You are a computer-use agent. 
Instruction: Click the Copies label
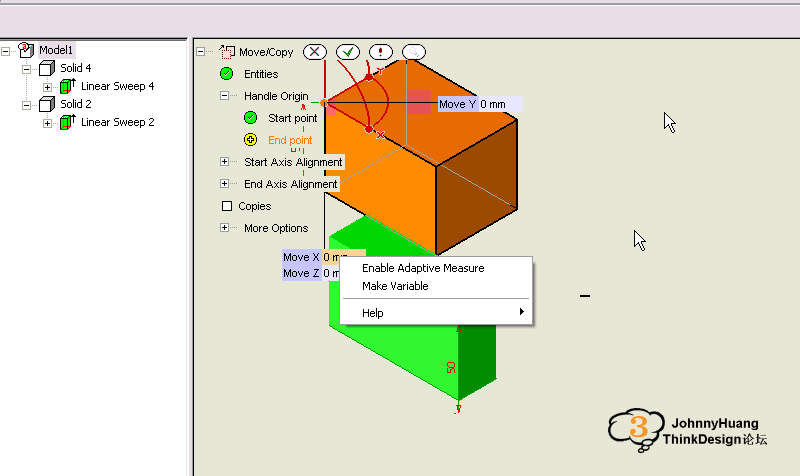pos(255,206)
